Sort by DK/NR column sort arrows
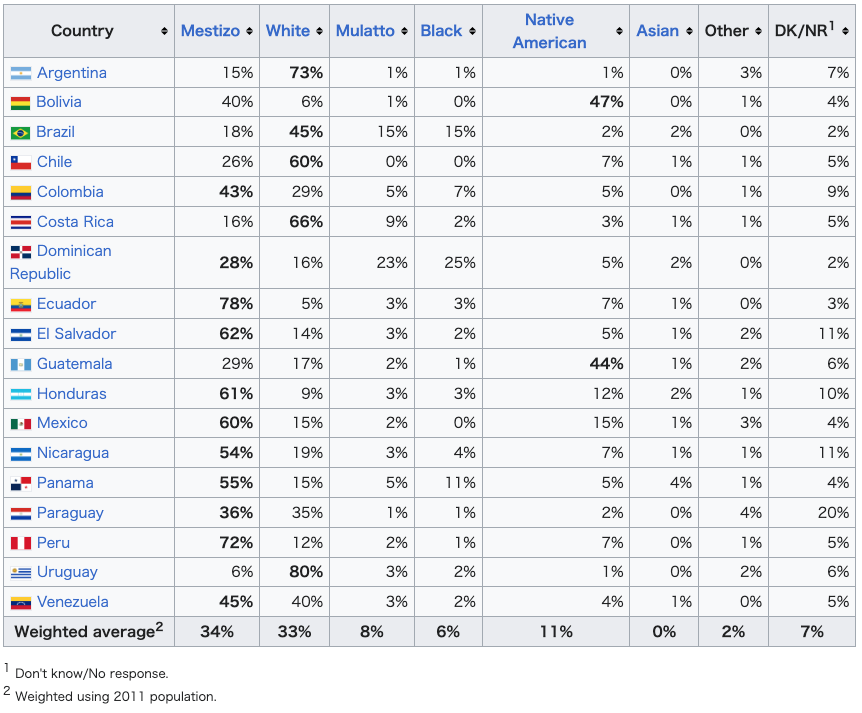 coord(846,31)
